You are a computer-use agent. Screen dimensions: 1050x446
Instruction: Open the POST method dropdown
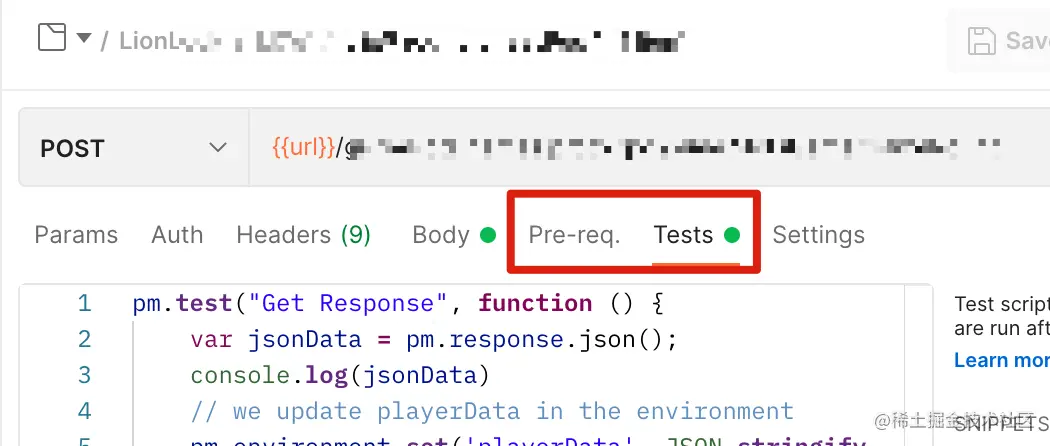tap(133, 148)
